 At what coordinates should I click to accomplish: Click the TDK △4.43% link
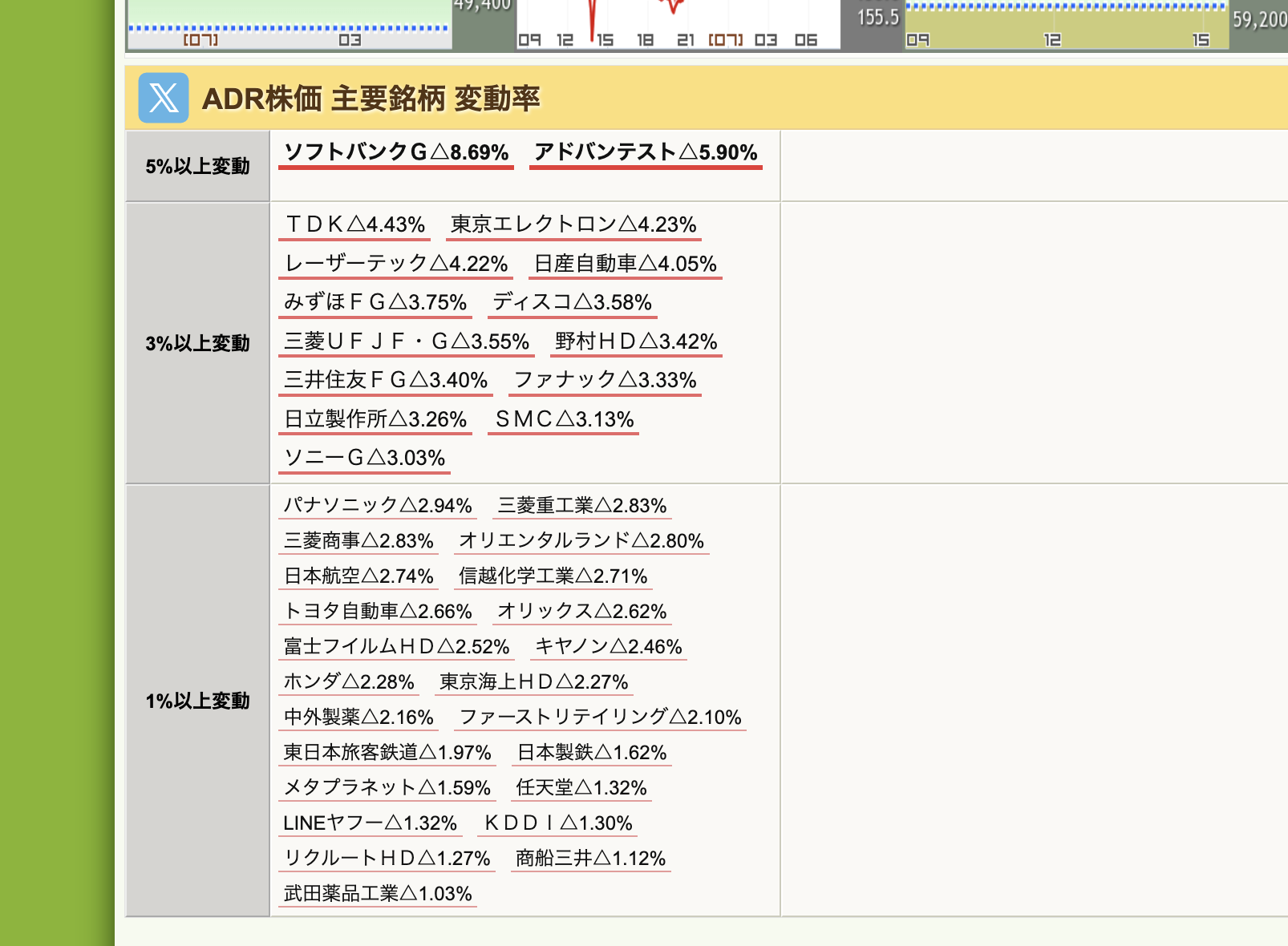click(354, 224)
